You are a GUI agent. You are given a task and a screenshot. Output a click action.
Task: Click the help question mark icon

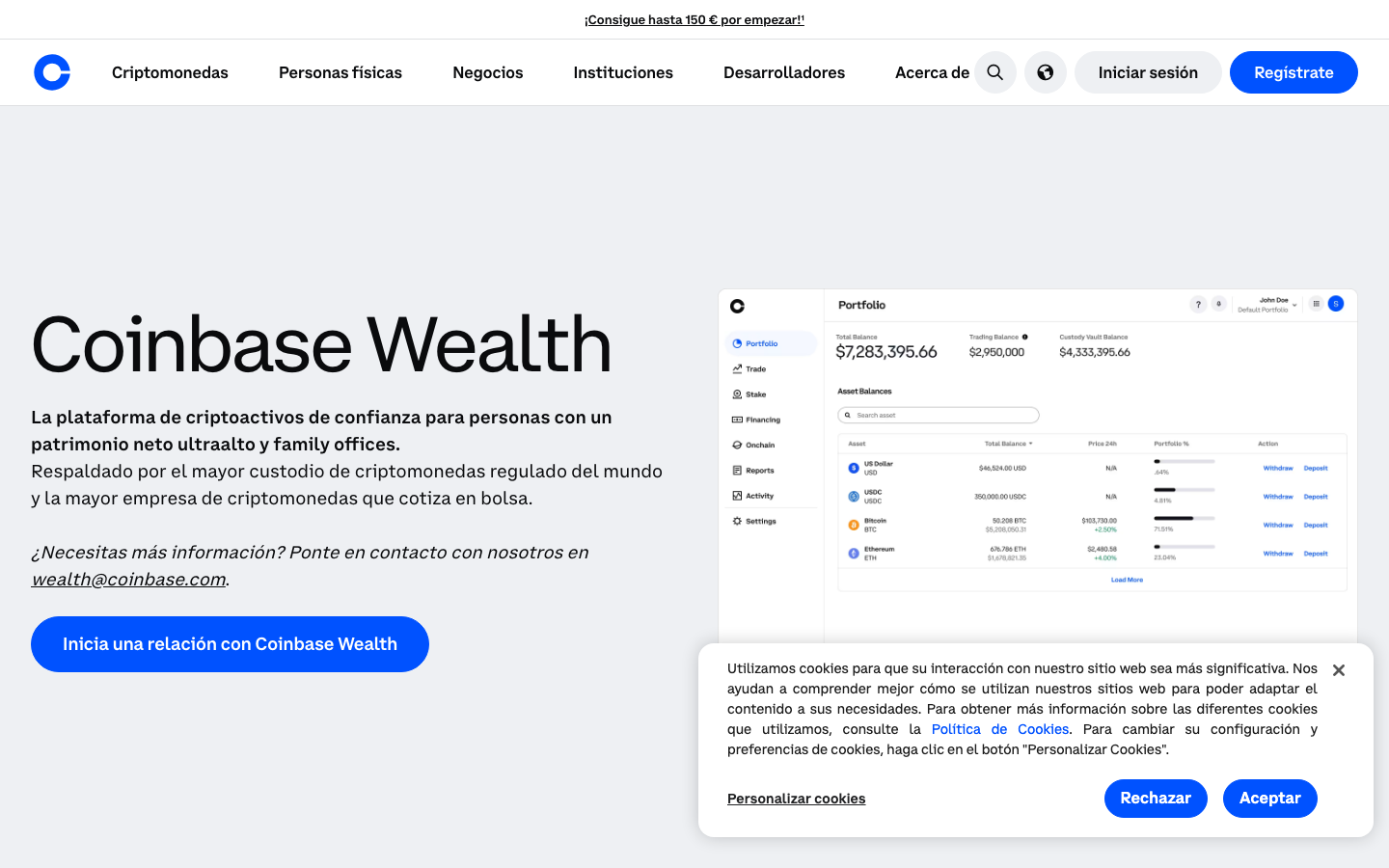point(1198,303)
